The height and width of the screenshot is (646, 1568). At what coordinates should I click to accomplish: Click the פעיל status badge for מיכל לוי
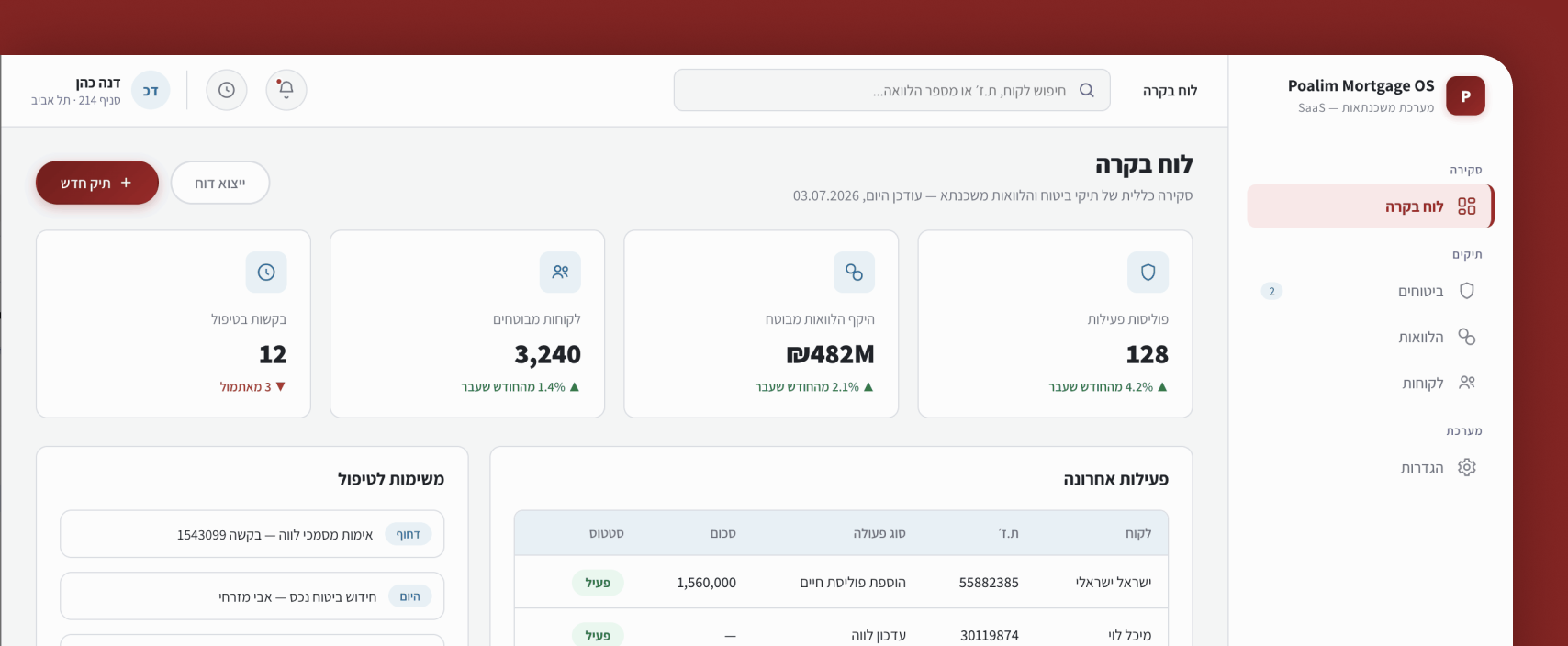(598, 635)
